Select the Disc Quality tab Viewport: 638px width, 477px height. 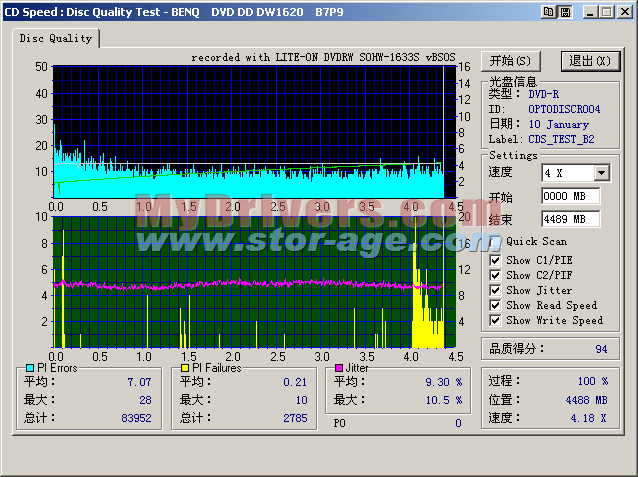(56, 38)
